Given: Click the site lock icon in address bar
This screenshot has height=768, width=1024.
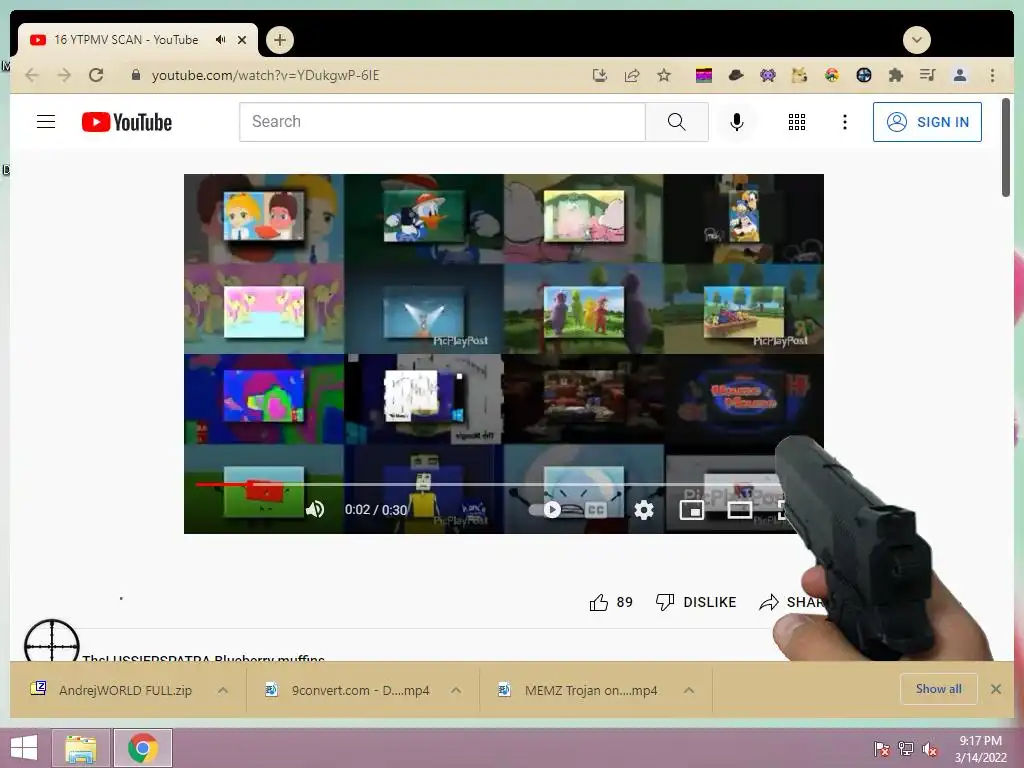Looking at the screenshot, I should (136, 75).
